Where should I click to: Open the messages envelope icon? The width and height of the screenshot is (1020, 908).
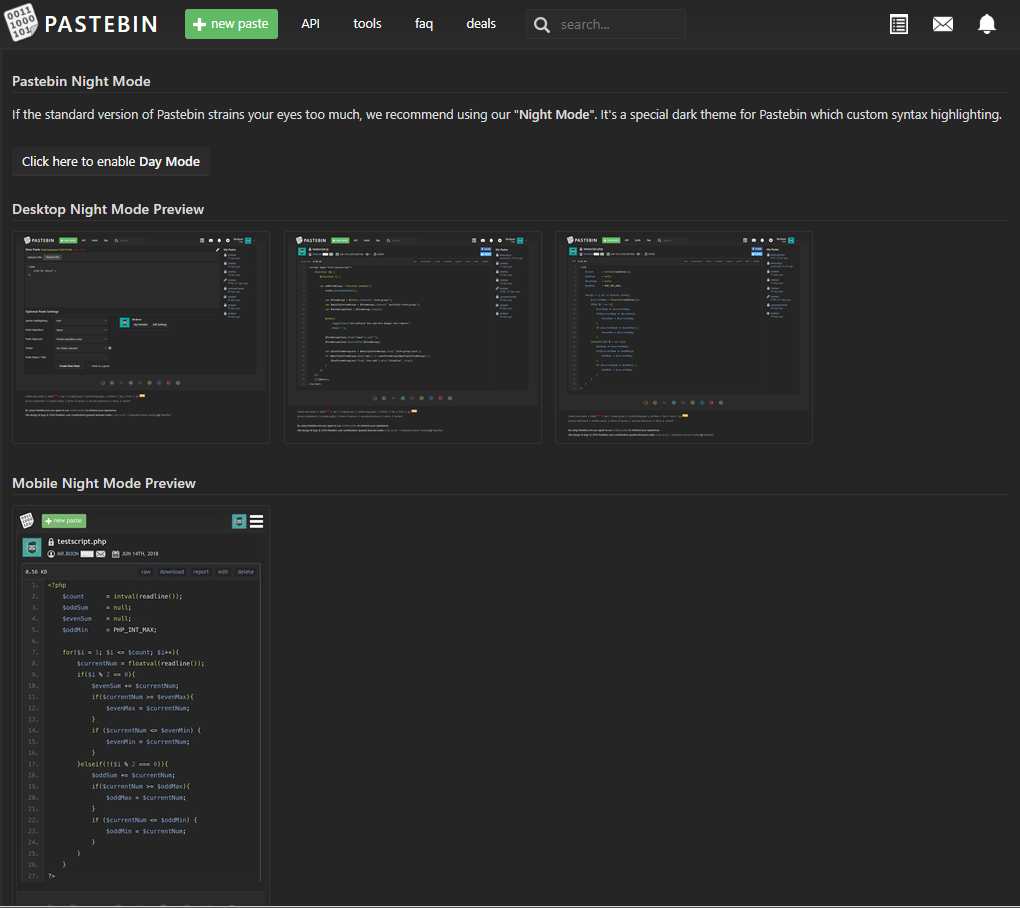tap(943, 24)
